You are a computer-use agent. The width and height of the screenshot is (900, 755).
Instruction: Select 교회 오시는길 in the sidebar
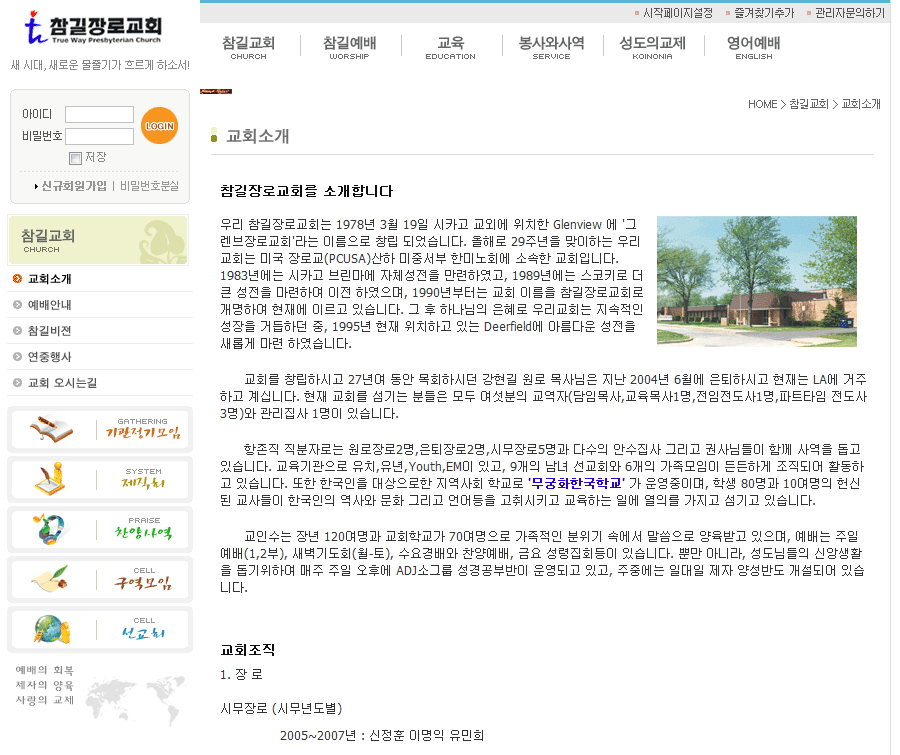(62, 383)
